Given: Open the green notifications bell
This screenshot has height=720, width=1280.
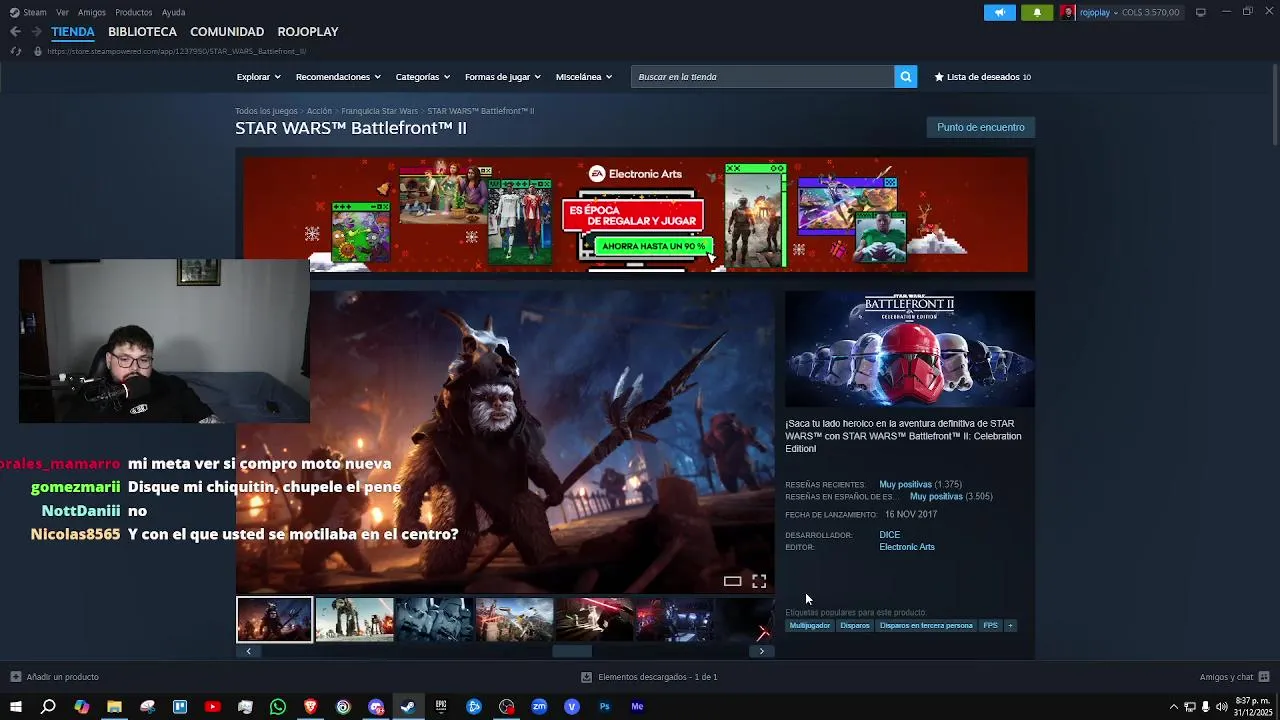Looking at the screenshot, I should pos(1037,12).
